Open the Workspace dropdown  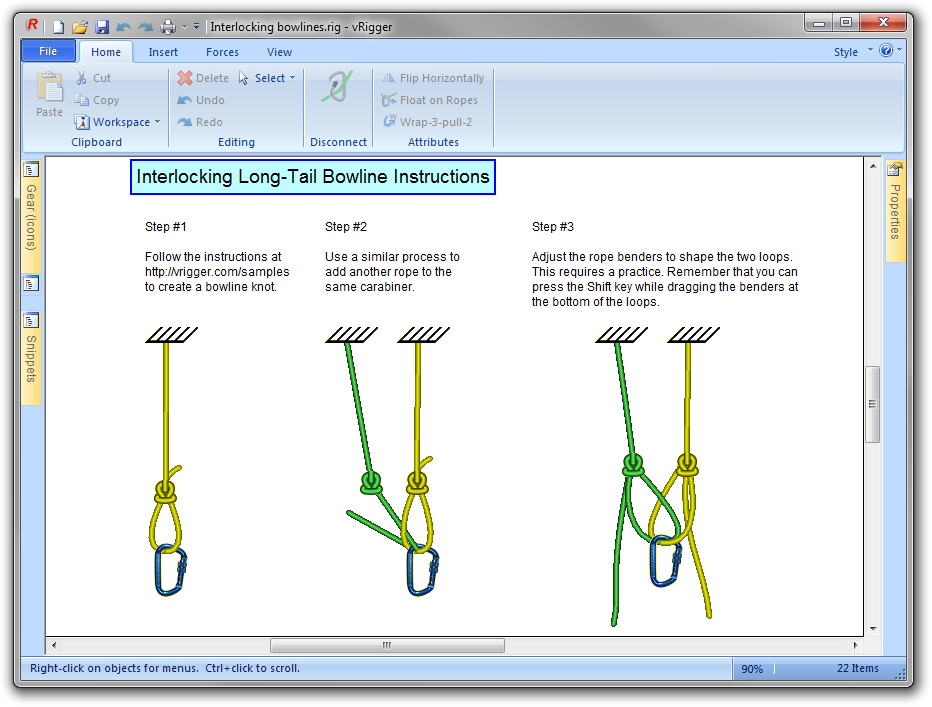[117, 122]
